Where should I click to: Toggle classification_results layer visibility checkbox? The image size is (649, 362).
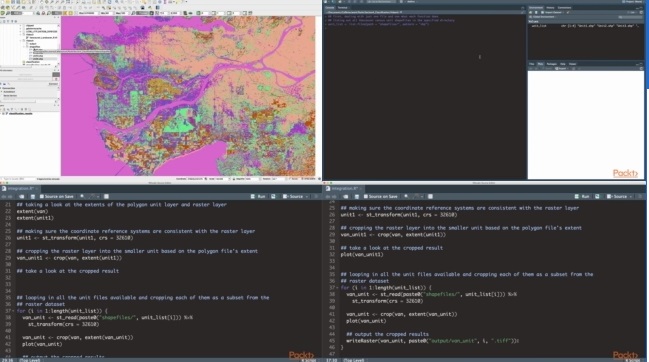pyautogui.click(x=4, y=113)
